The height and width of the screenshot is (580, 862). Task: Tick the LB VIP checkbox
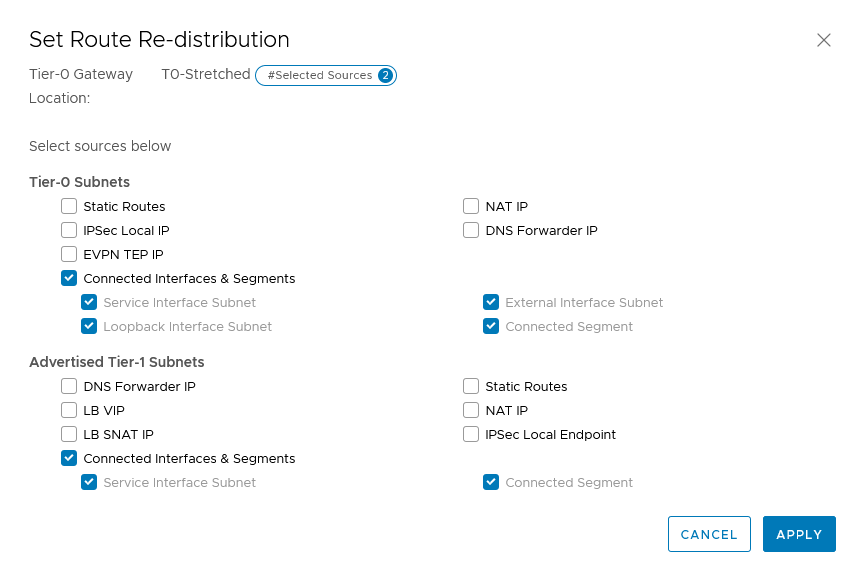click(69, 410)
